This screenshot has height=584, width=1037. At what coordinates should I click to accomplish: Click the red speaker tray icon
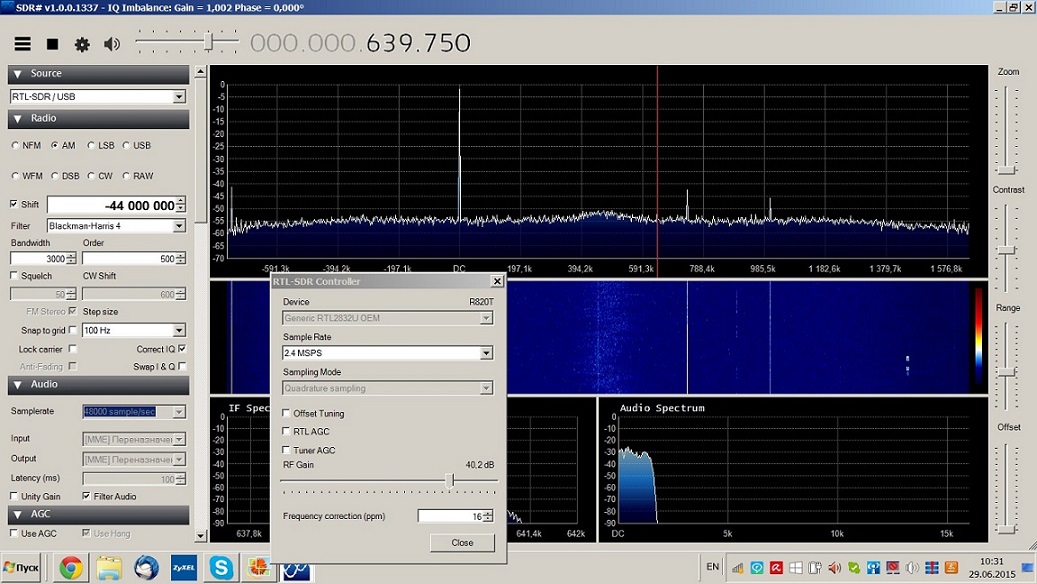[x=835, y=567]
